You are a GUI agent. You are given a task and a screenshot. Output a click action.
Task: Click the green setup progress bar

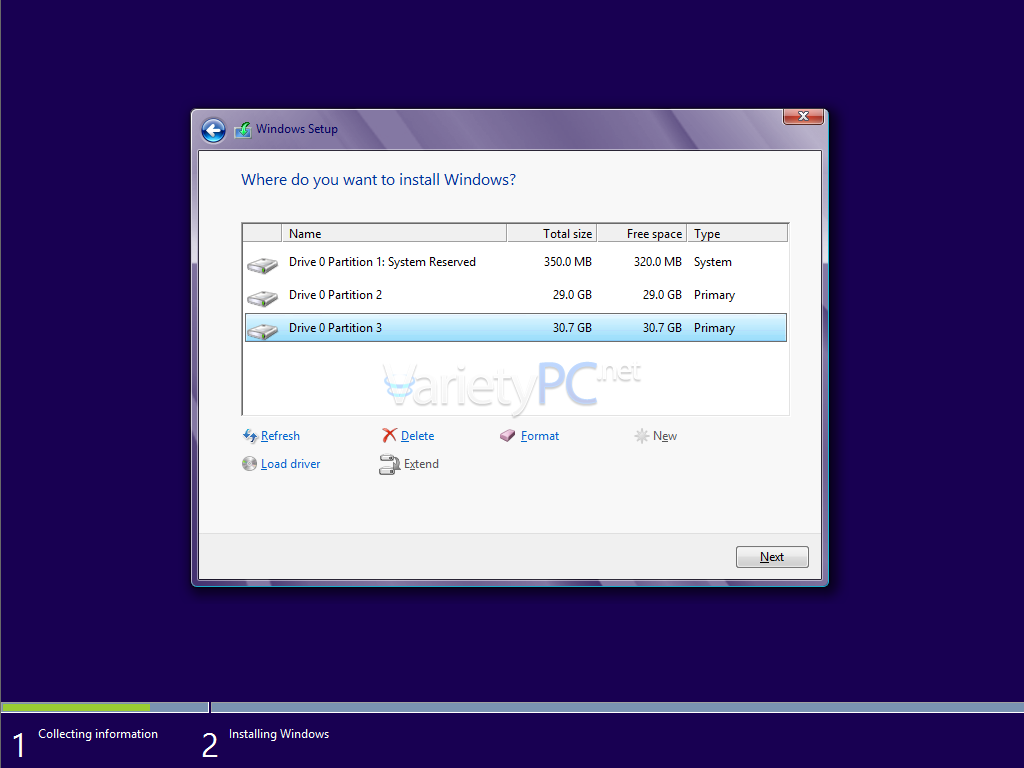point(76,707)
